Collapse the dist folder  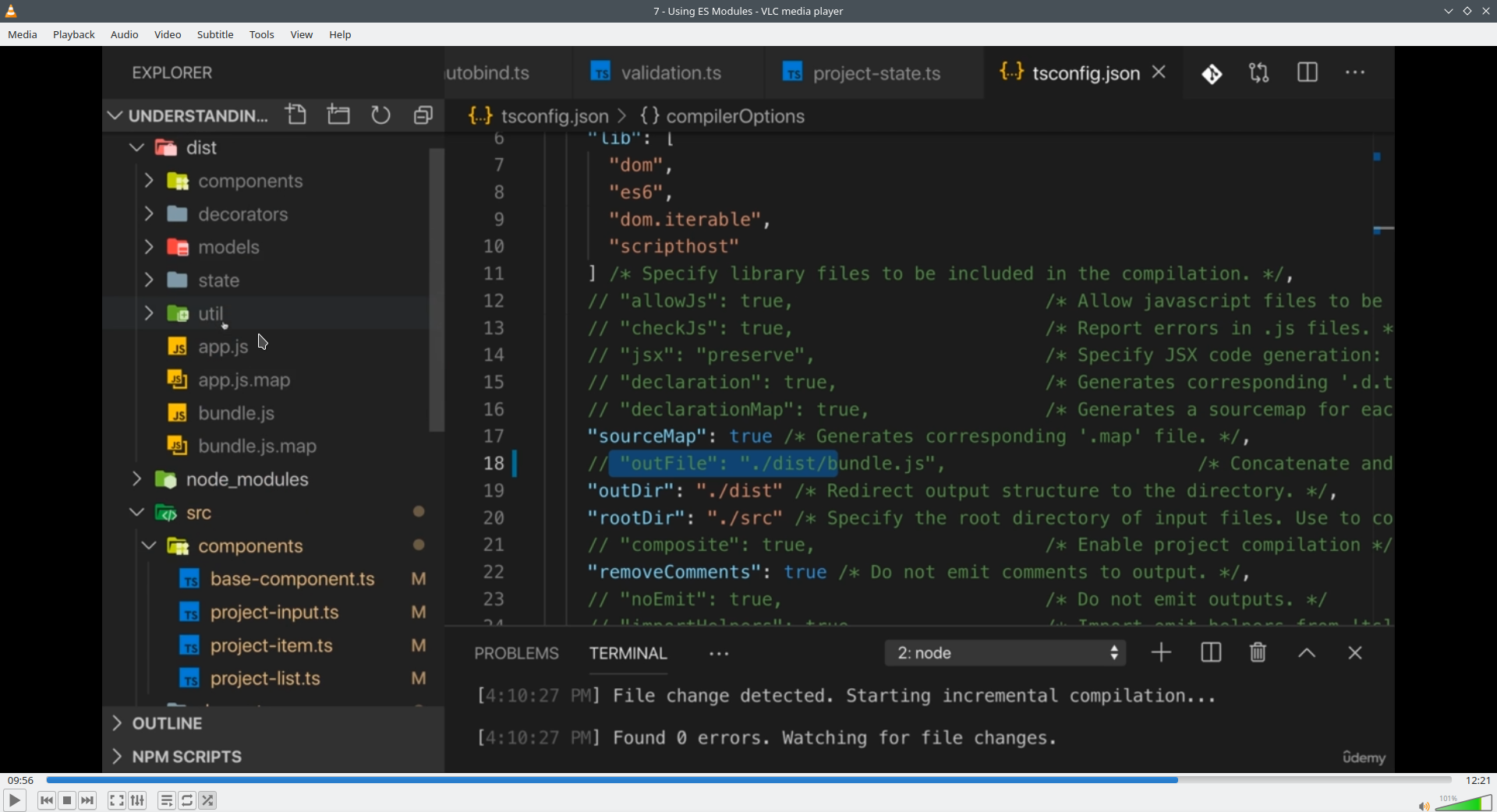coord(137,147)
